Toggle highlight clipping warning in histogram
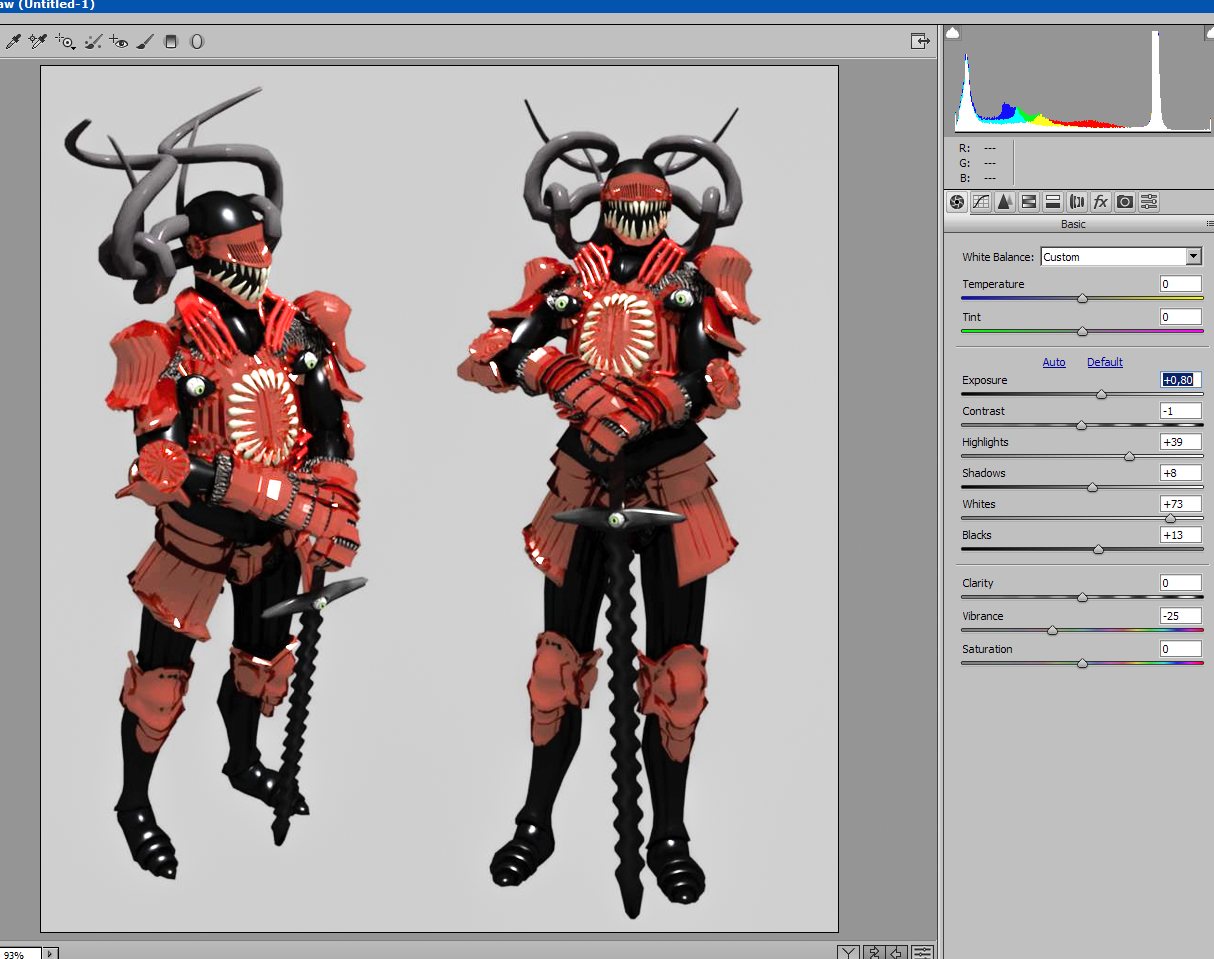 tap(1209, 33)
